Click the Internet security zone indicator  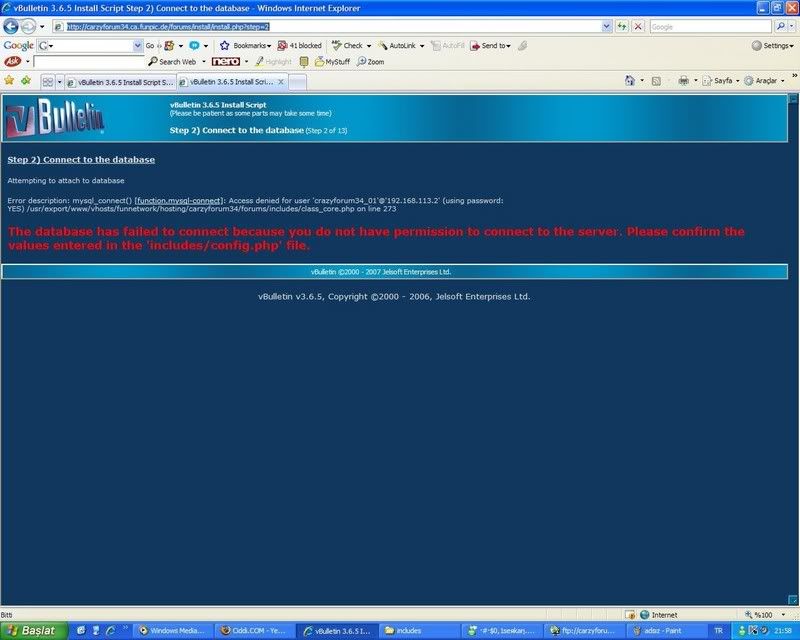click(659, 614)
